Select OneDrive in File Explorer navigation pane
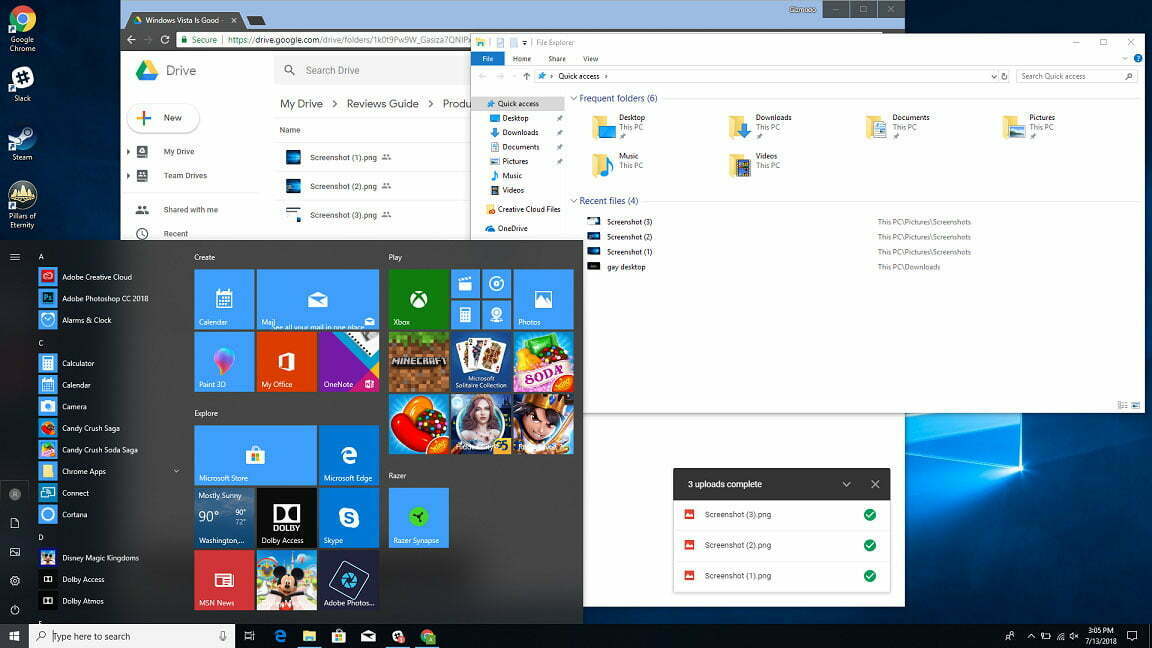The height and width of the screenshot is (648, 1152). click(x=512, y=228)
